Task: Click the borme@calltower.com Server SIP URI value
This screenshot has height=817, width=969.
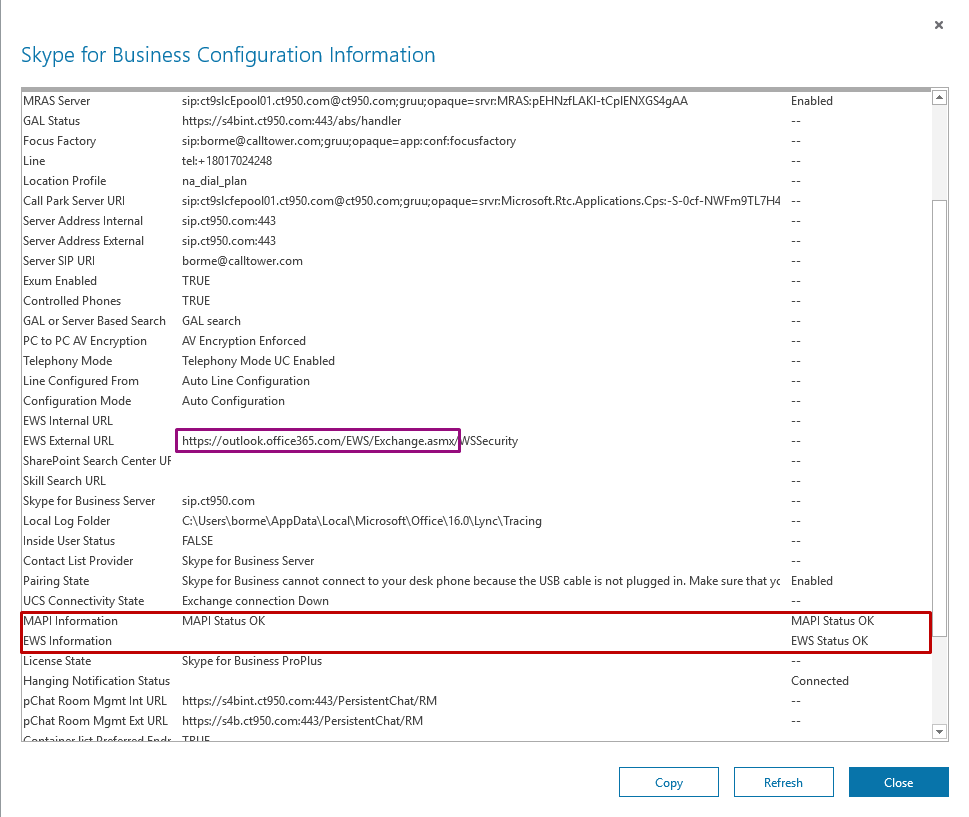Action: 242,261
